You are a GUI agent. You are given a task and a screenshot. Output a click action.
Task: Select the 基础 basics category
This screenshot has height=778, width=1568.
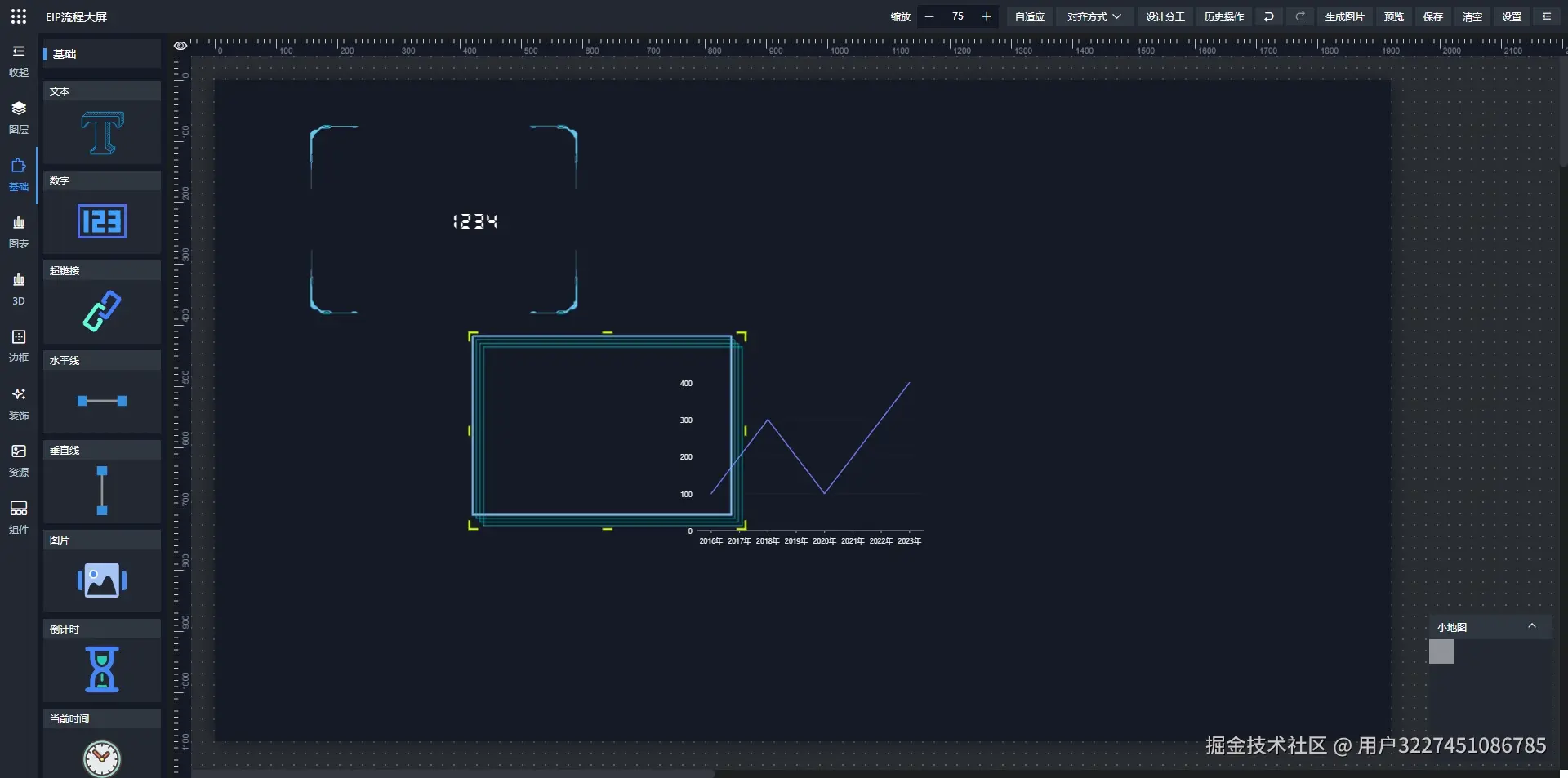point(19,175)
